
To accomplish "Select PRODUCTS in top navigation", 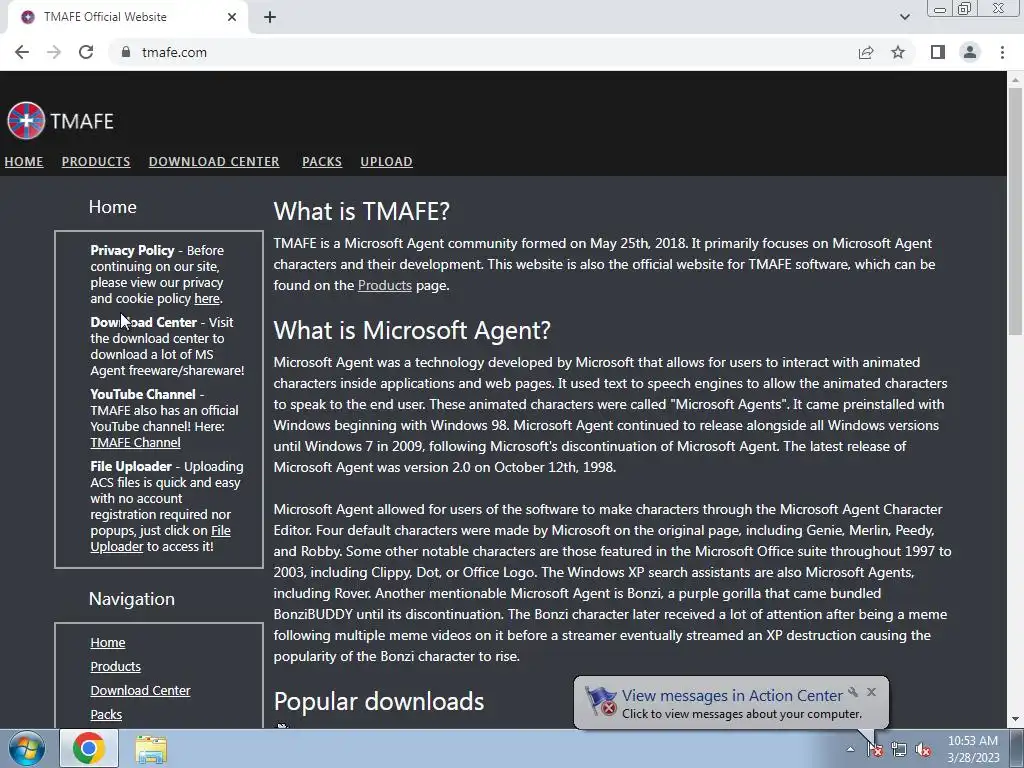I will point(96,161).
